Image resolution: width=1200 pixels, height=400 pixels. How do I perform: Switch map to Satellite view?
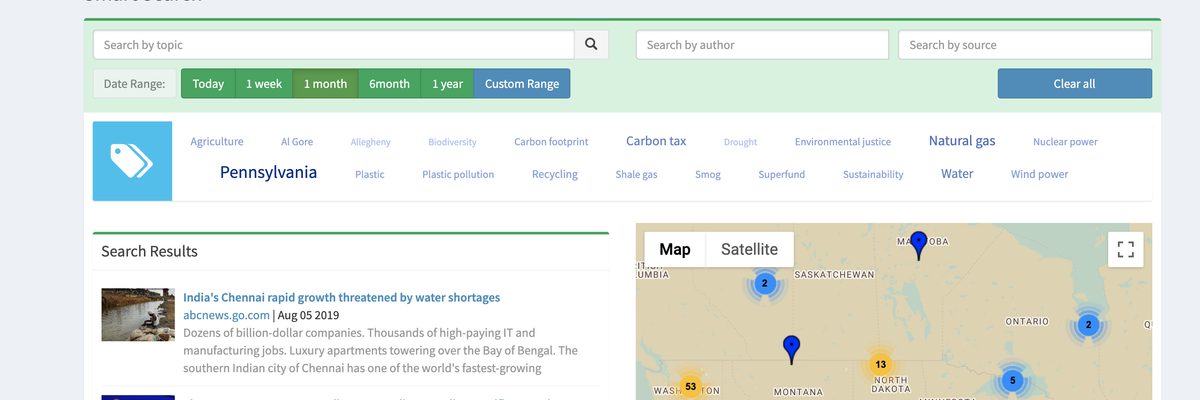tap(749, 249)
